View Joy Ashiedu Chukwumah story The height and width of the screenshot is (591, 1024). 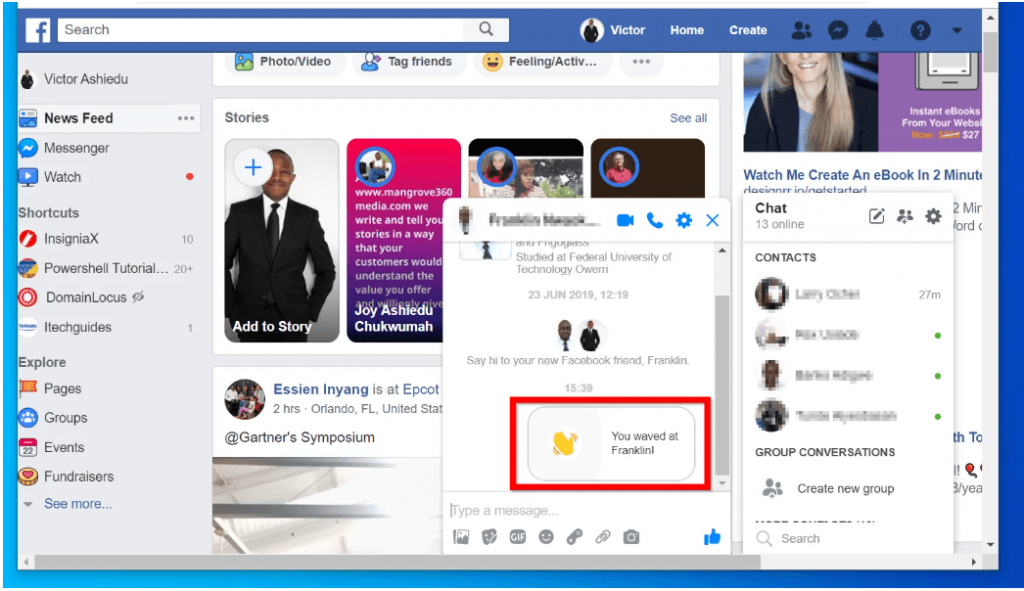403,240
